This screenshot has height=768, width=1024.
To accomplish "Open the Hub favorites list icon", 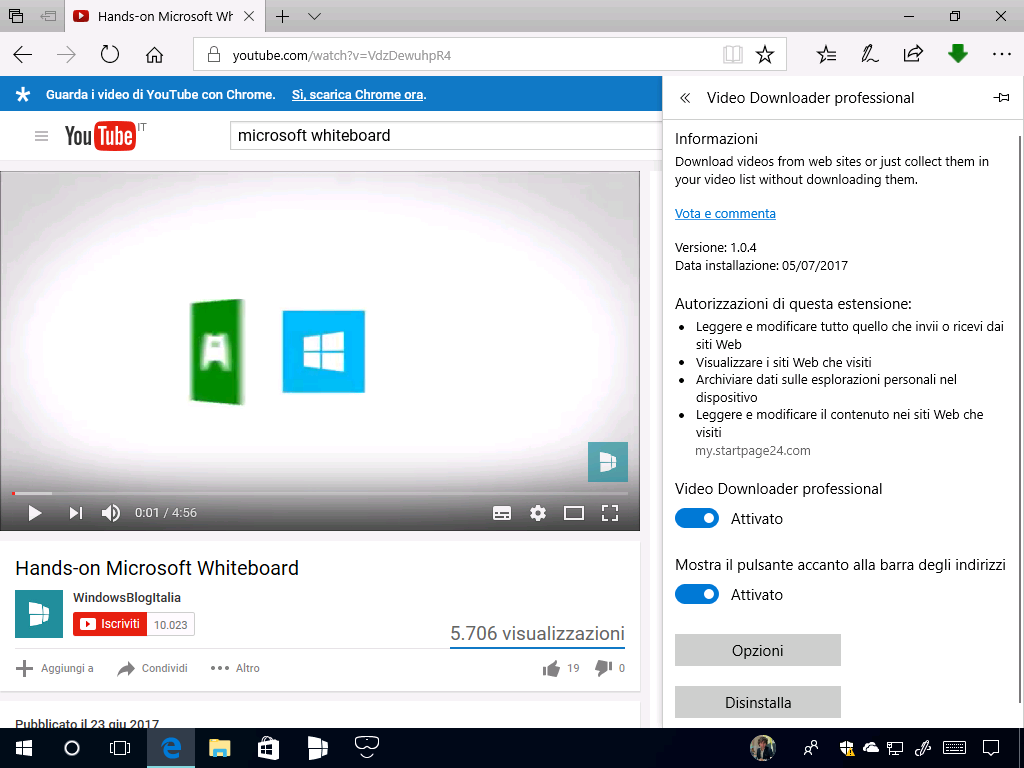I will [x=826, y=54].
